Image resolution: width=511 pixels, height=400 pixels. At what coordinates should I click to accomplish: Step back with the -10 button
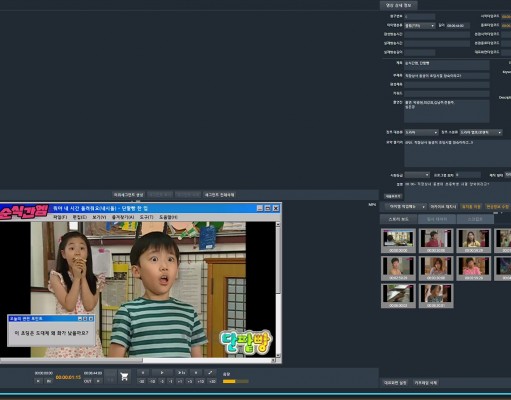[152, 381]
